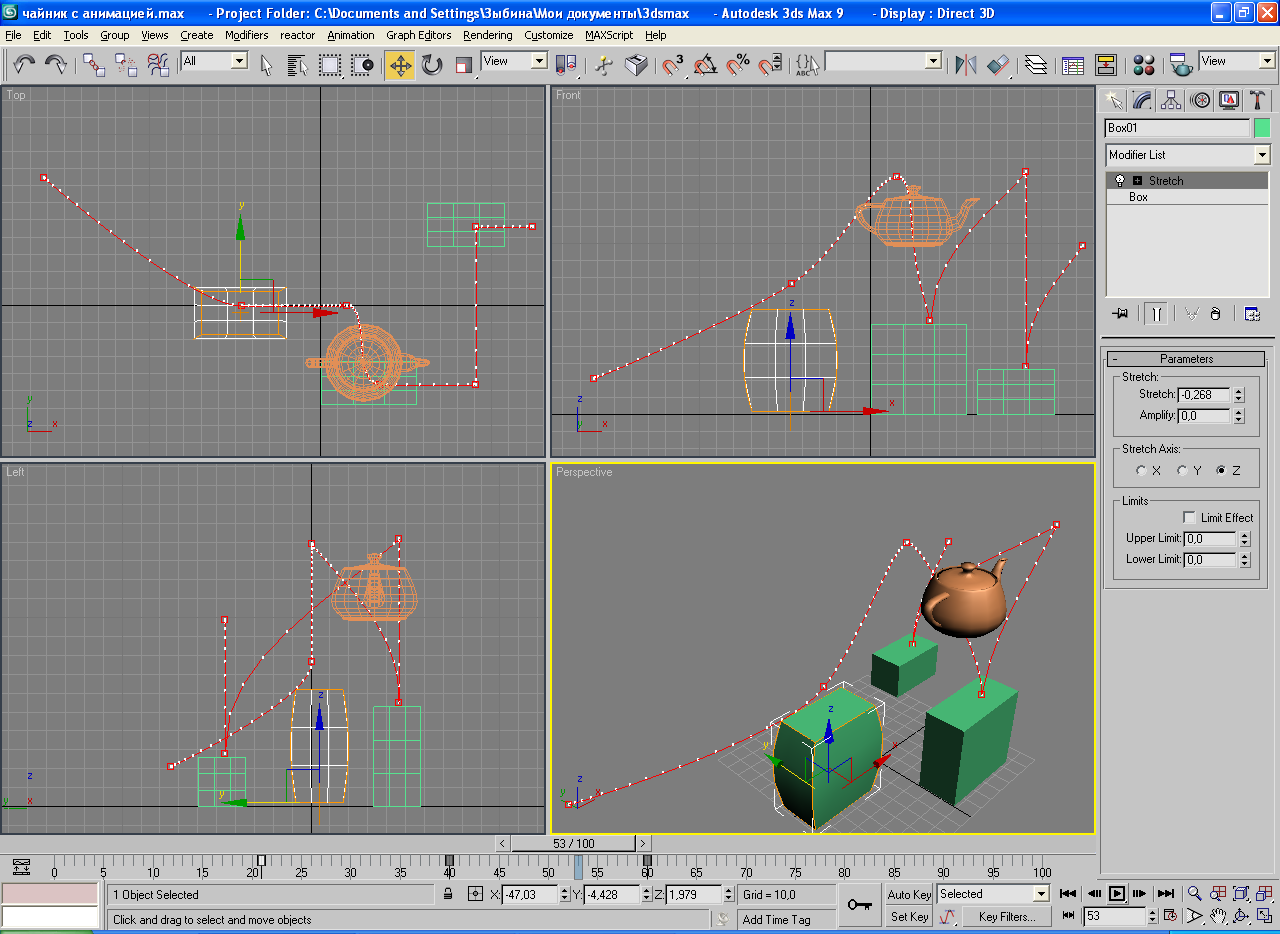This screenshot has width=1280, height=934.
Task: Open the key mode 'Selected' dropdown
Action: [x=1041, y=894]
